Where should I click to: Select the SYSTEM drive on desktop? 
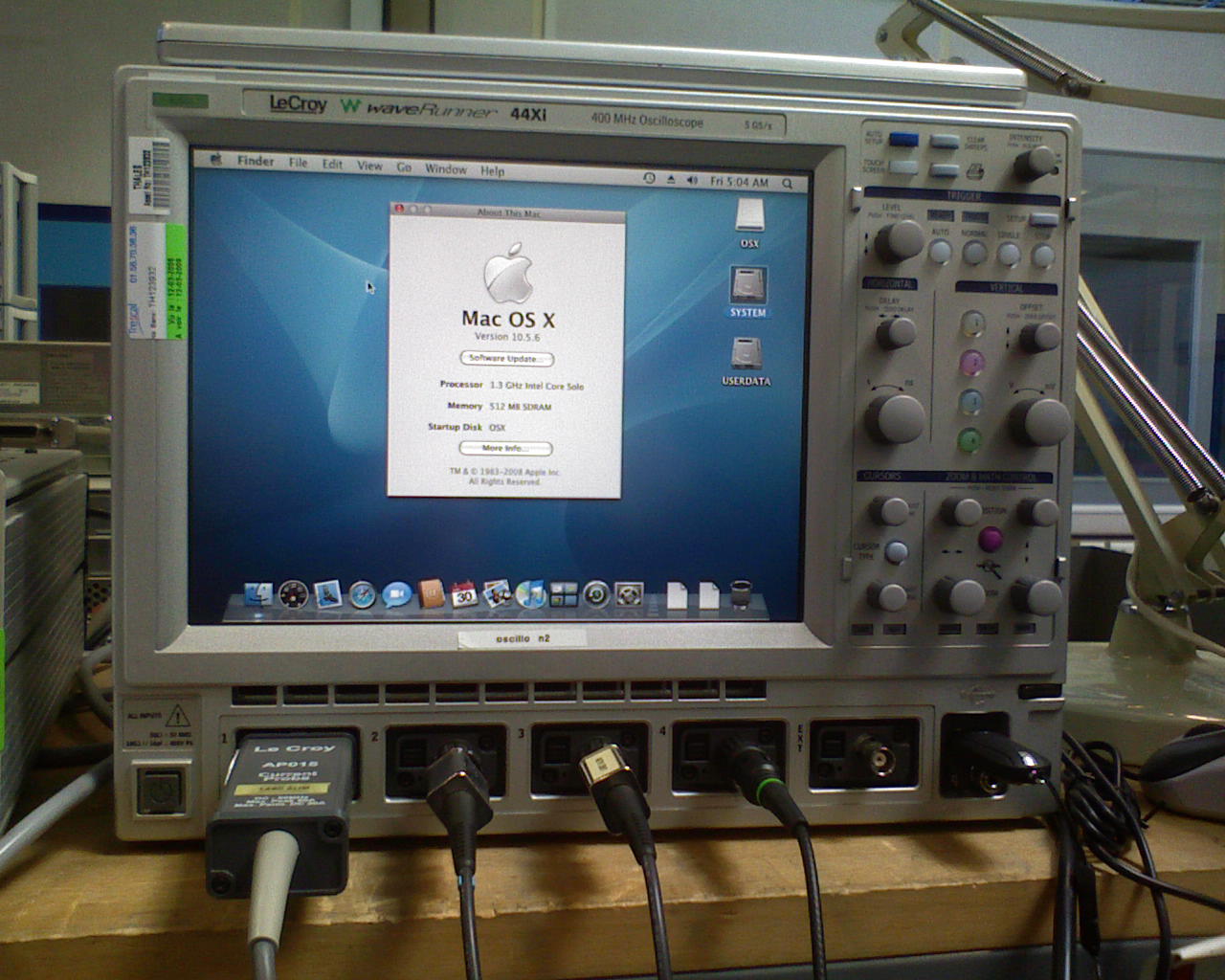click(747, 292)
